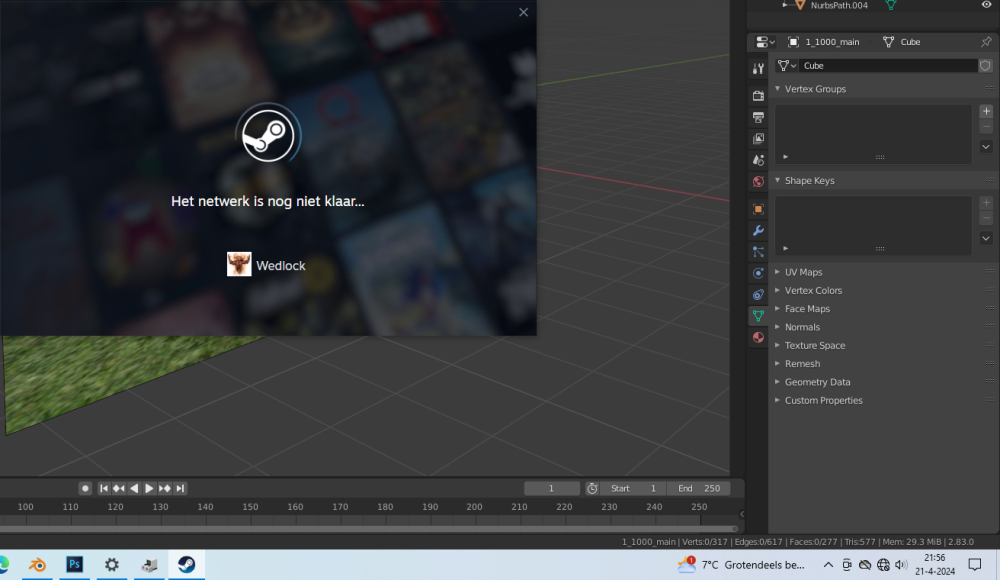Viewport: 1000px width, 580px height.
Task: Toggle the pin ID in Properties header
Action: click(986, 42)
